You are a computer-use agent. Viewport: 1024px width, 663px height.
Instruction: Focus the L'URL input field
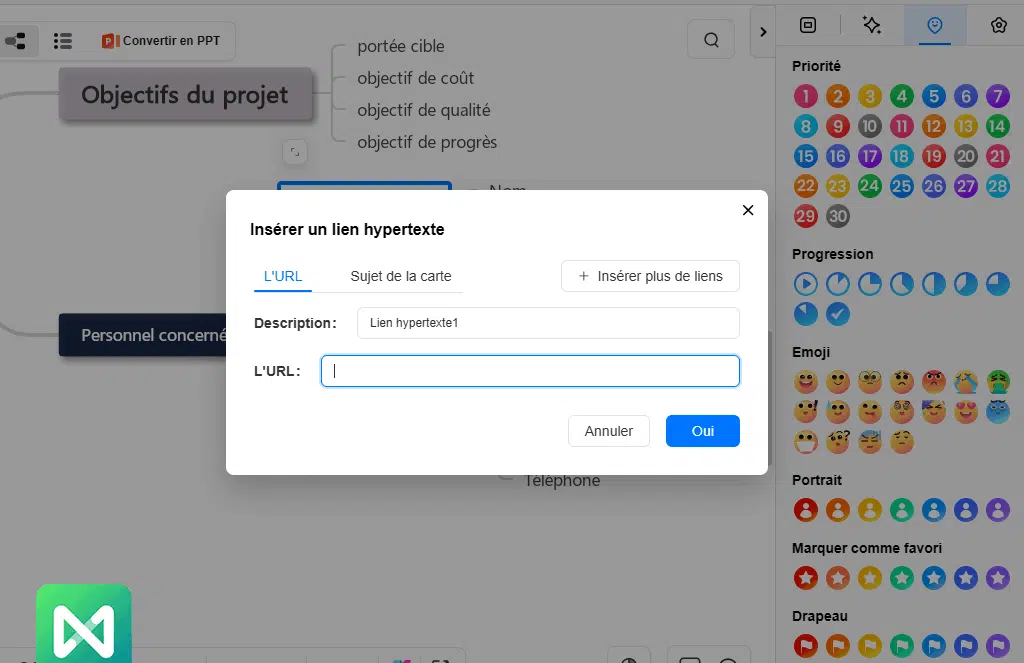tap(530, 371)
